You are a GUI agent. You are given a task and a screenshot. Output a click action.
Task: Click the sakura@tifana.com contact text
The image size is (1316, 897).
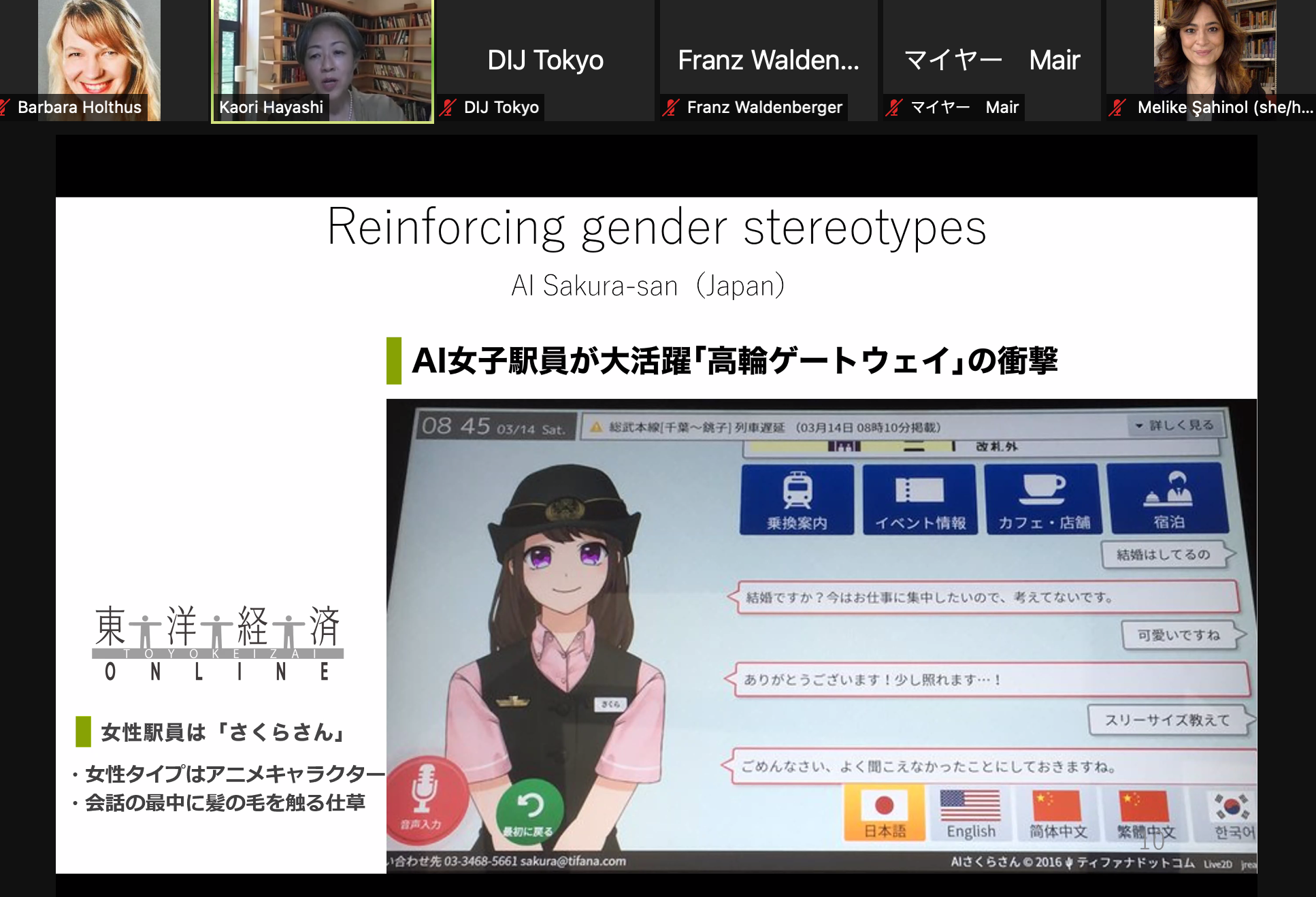(573, 861)
